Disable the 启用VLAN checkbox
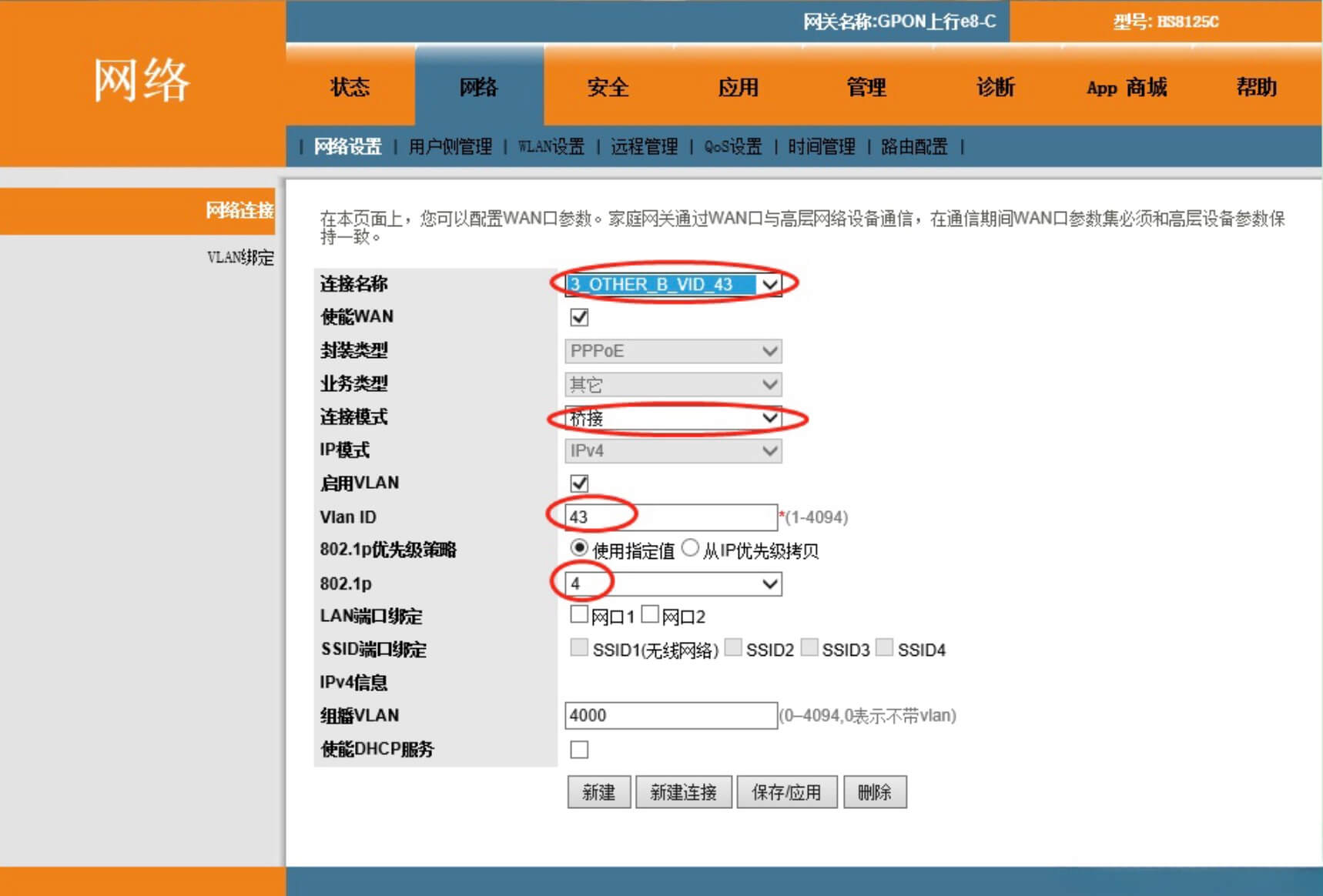Screen dimensions: 1323x896 pyautogui.click(x=579, y=483)
